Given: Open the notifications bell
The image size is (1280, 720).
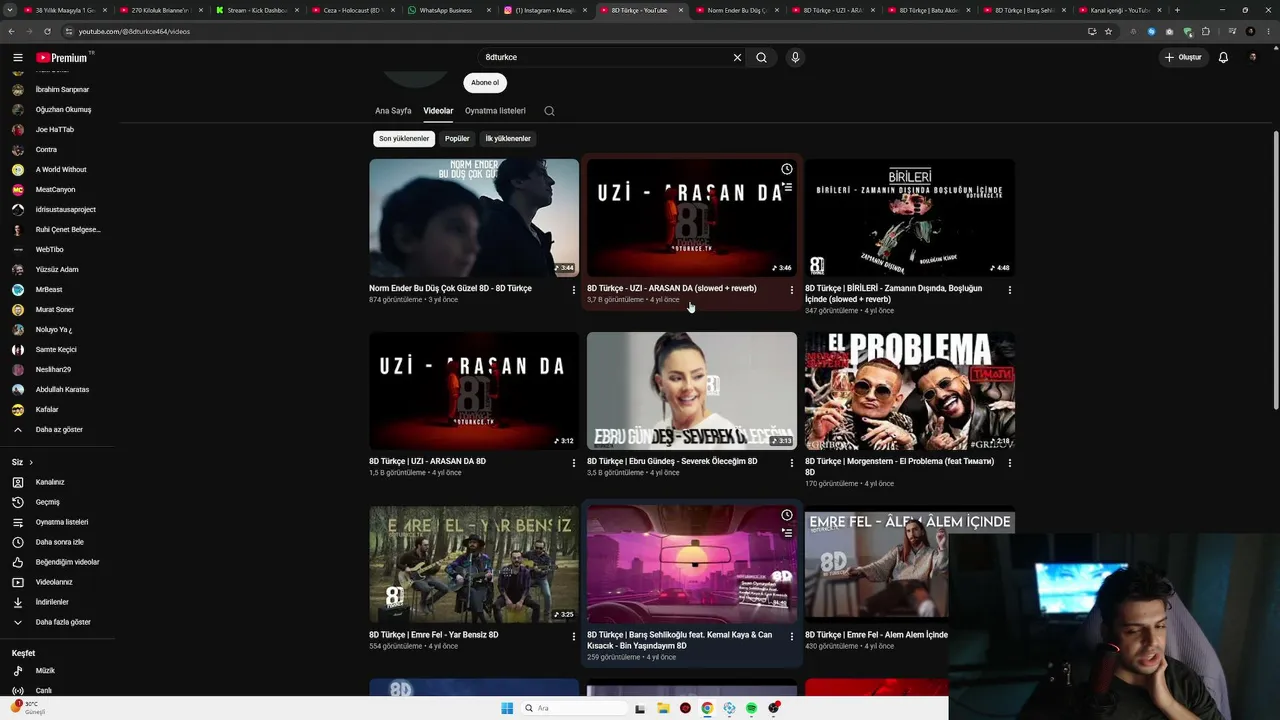Looking at the screenshot, I should pyautogui.click(x=1223, y=57).
